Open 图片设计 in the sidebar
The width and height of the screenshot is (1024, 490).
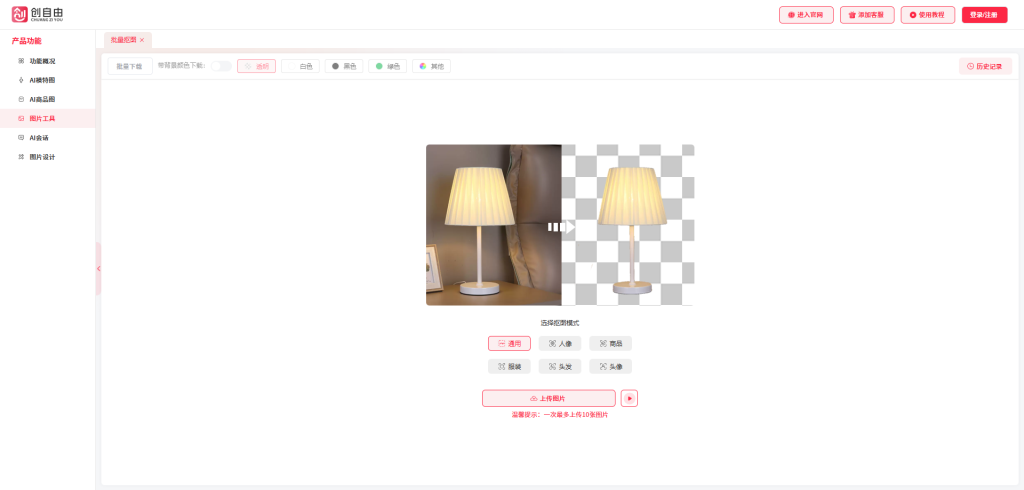click(x=42, y=156)
